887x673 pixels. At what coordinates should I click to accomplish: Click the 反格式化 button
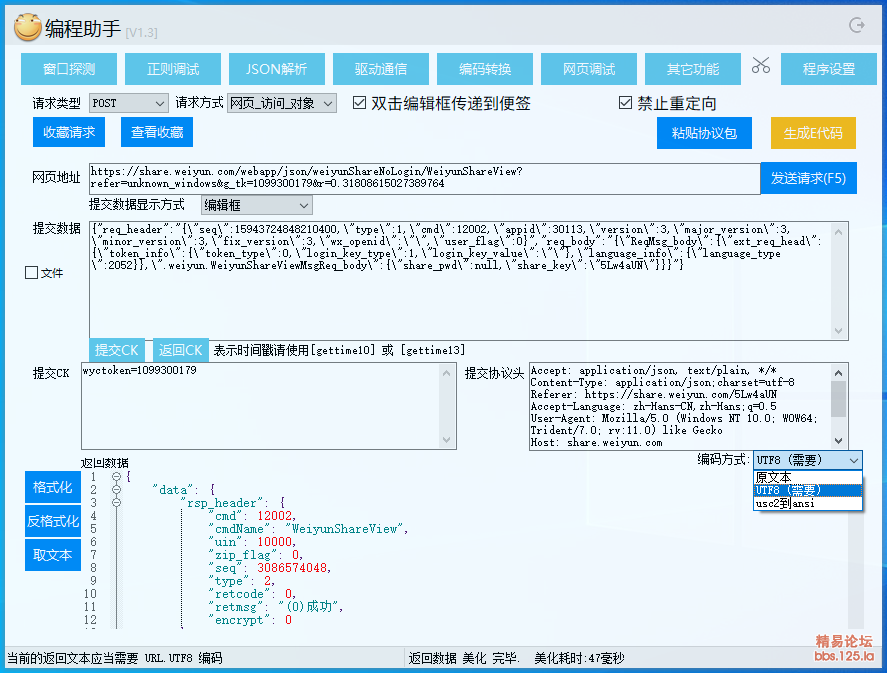[x=53, y=521]
